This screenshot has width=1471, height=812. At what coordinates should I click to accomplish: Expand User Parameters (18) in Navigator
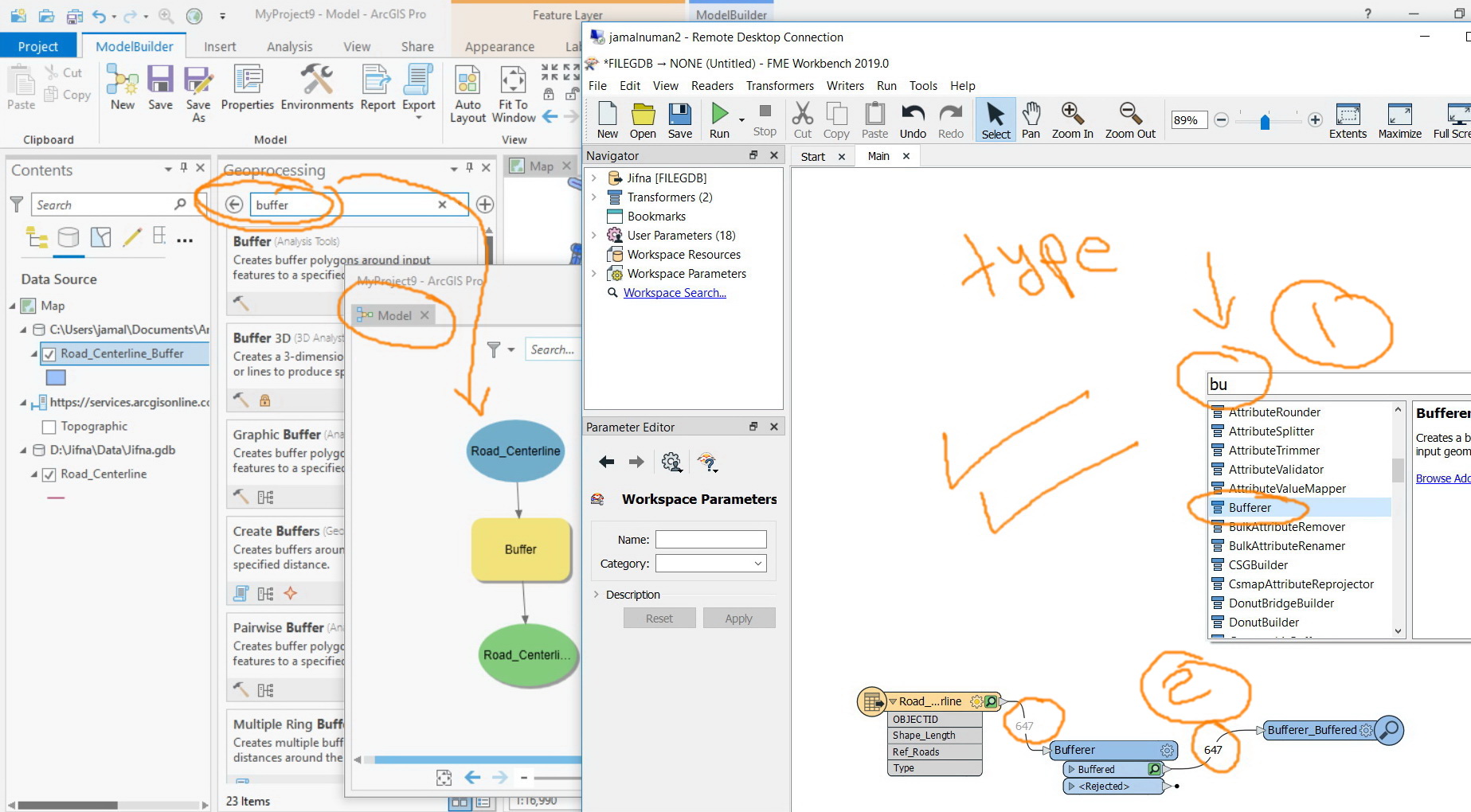point(593,236)
